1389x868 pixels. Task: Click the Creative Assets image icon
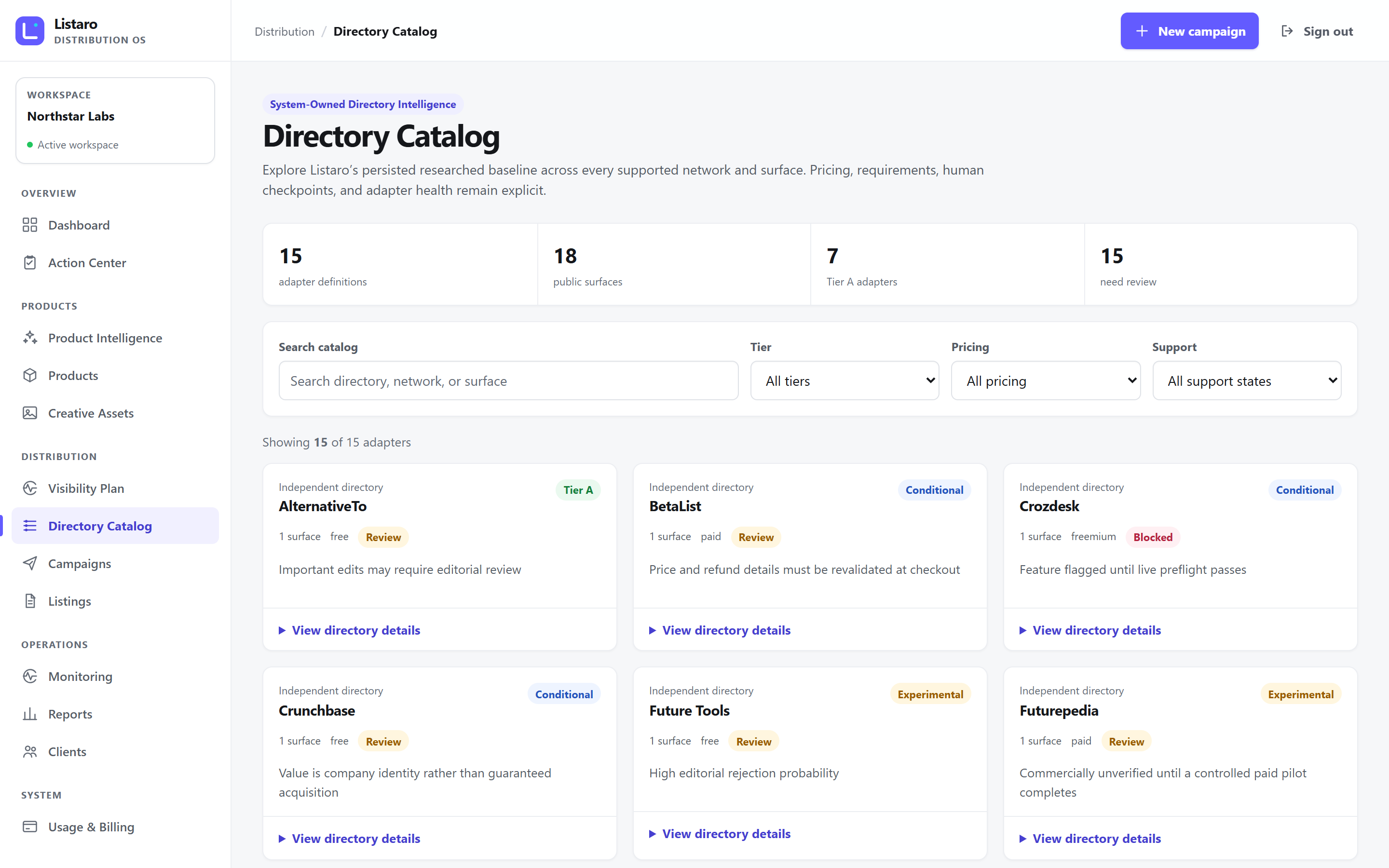[x=30, y=413]
